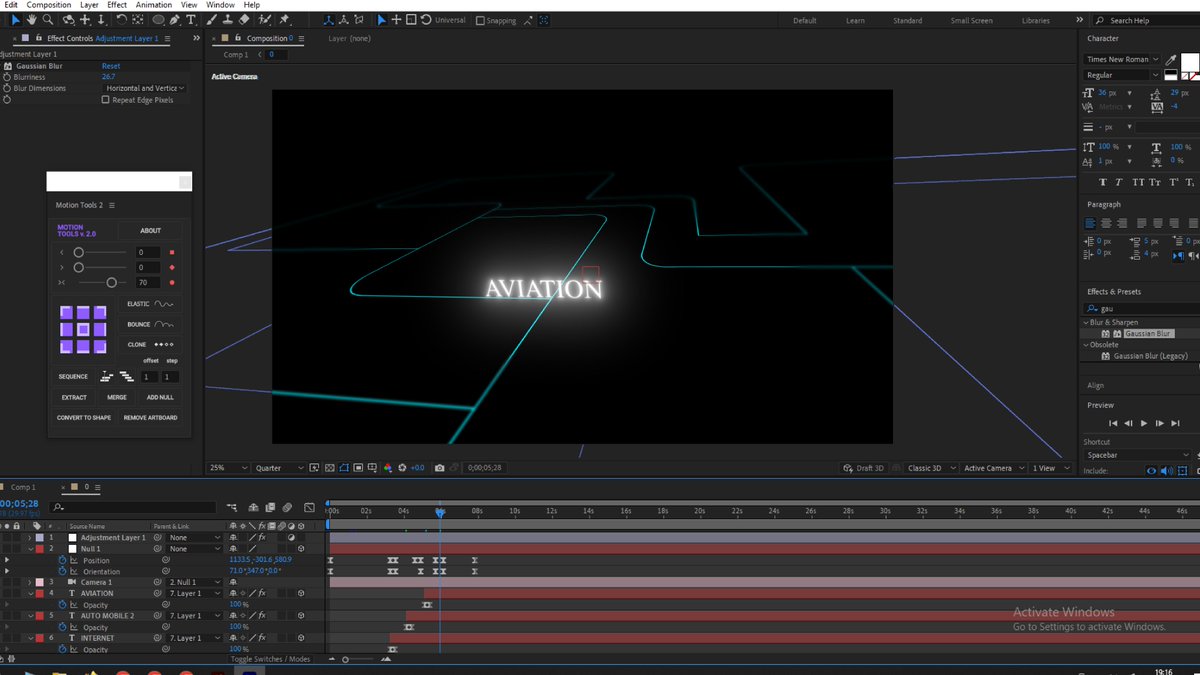Viewport: 1200px width, 675px height.
Task: Collapse the Null 1 layer properties
Action: click(29, 549)
